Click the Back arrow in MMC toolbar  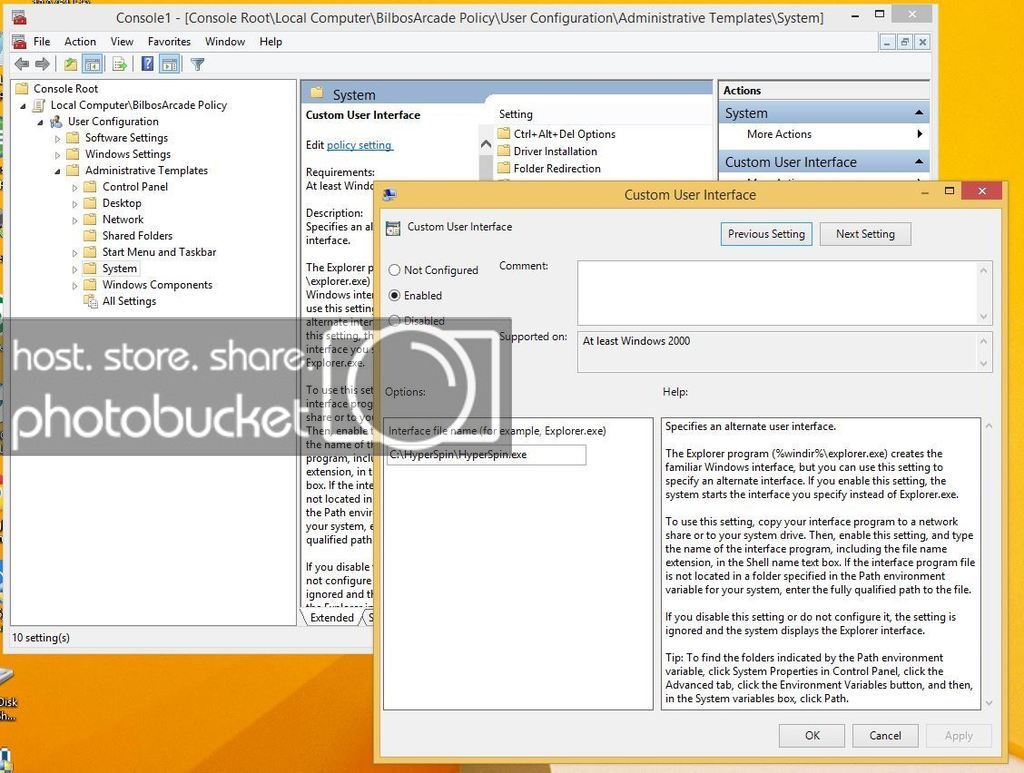pos(21,64)
